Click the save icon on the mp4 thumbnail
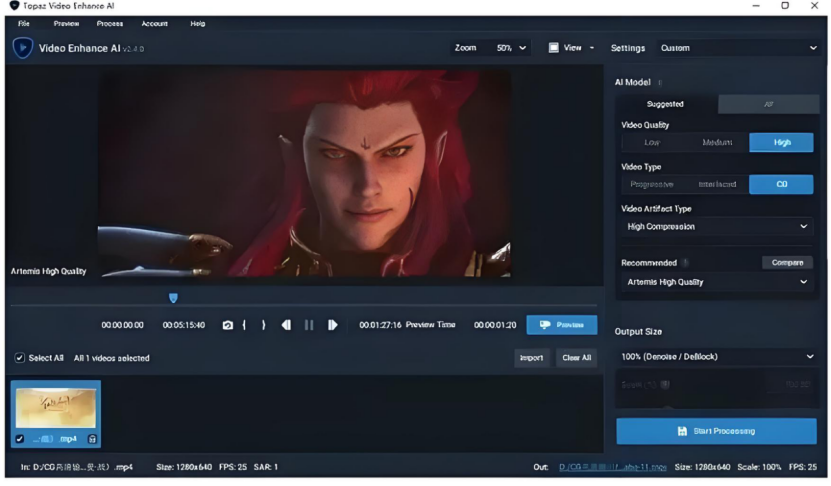Image resolution: width=831 pixels, height=486 pixels. tap(92, 439)
